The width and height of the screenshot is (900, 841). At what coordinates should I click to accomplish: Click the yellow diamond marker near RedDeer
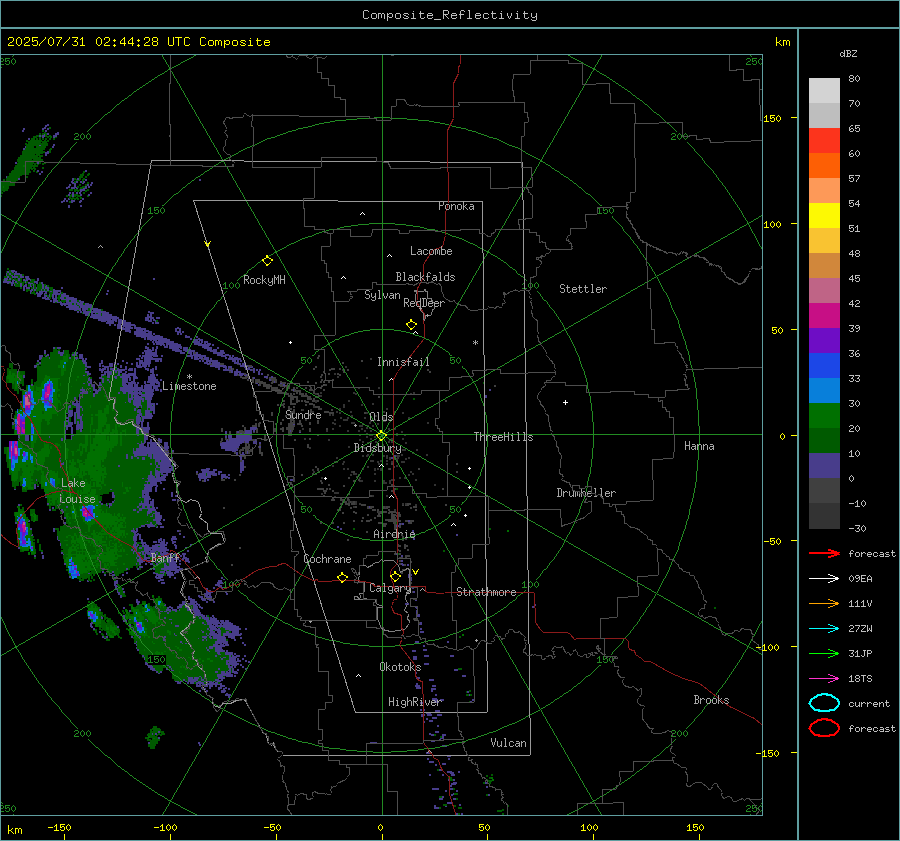pyautogui.click(x=411, y=325)
